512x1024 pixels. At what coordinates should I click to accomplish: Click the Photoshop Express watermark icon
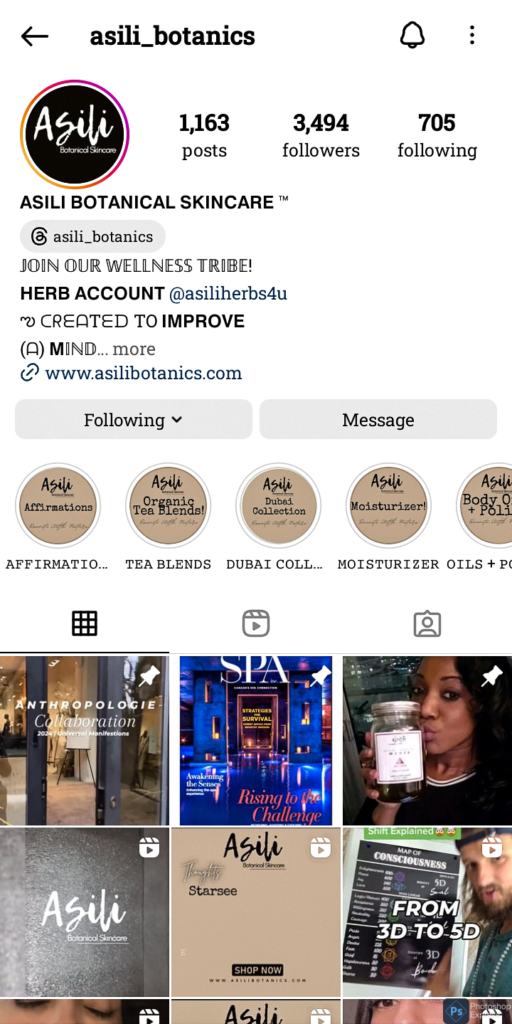(x=458, y=1010)
